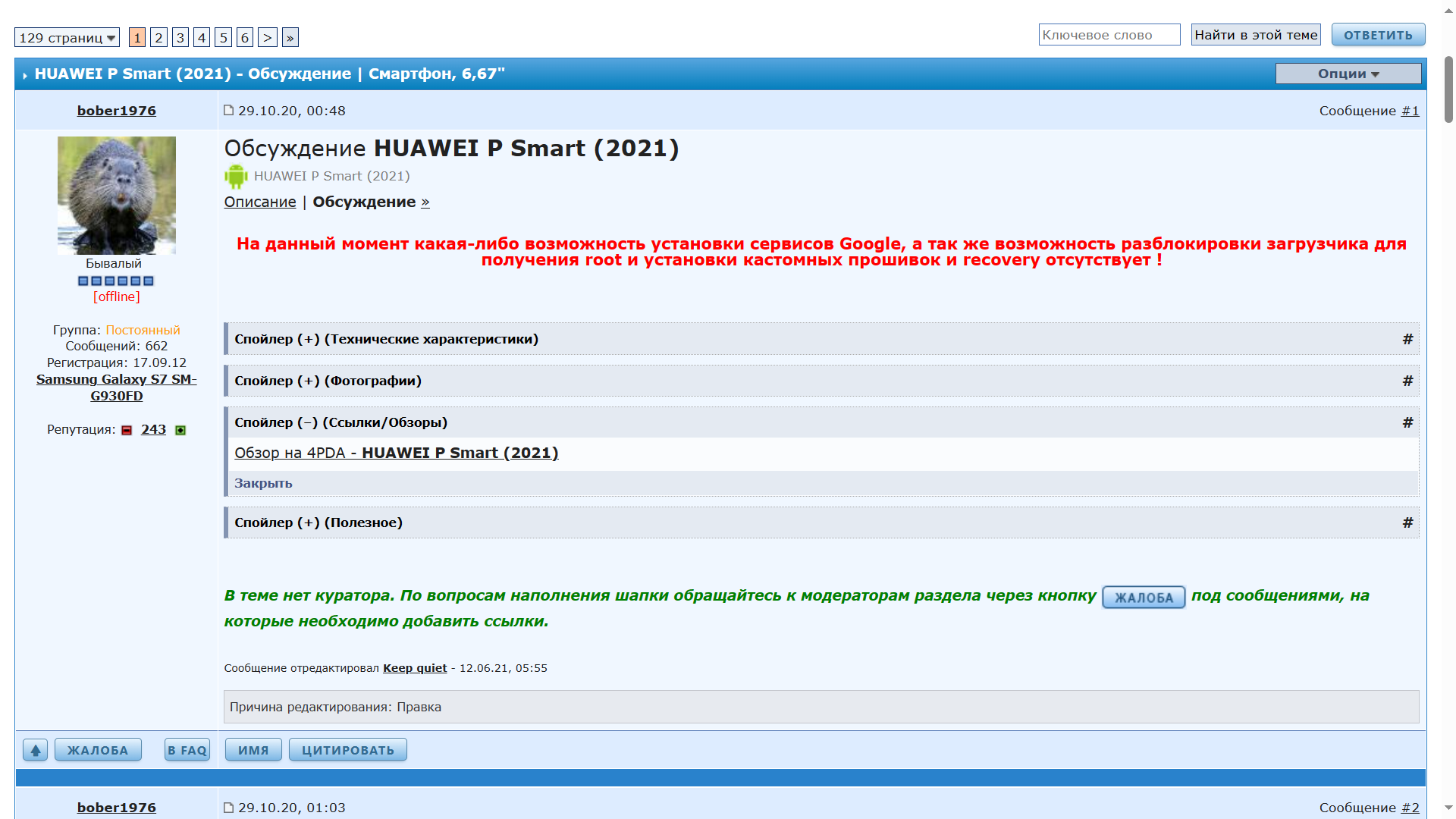Decrease reputation with red minus icon
The width and height of the screenshot is (1456, 819).
pos(127,430)
